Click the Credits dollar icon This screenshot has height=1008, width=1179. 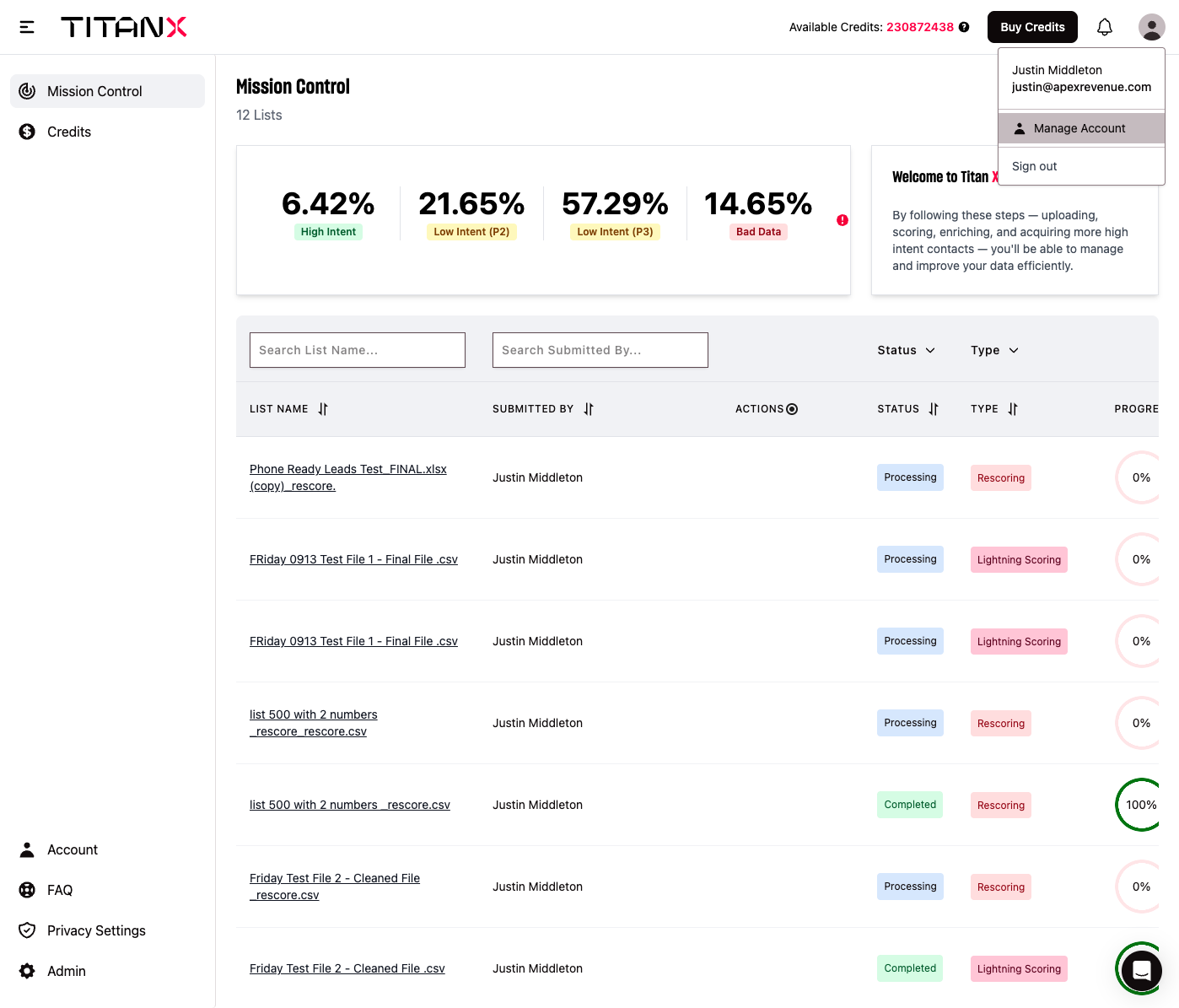pos(27,132)
